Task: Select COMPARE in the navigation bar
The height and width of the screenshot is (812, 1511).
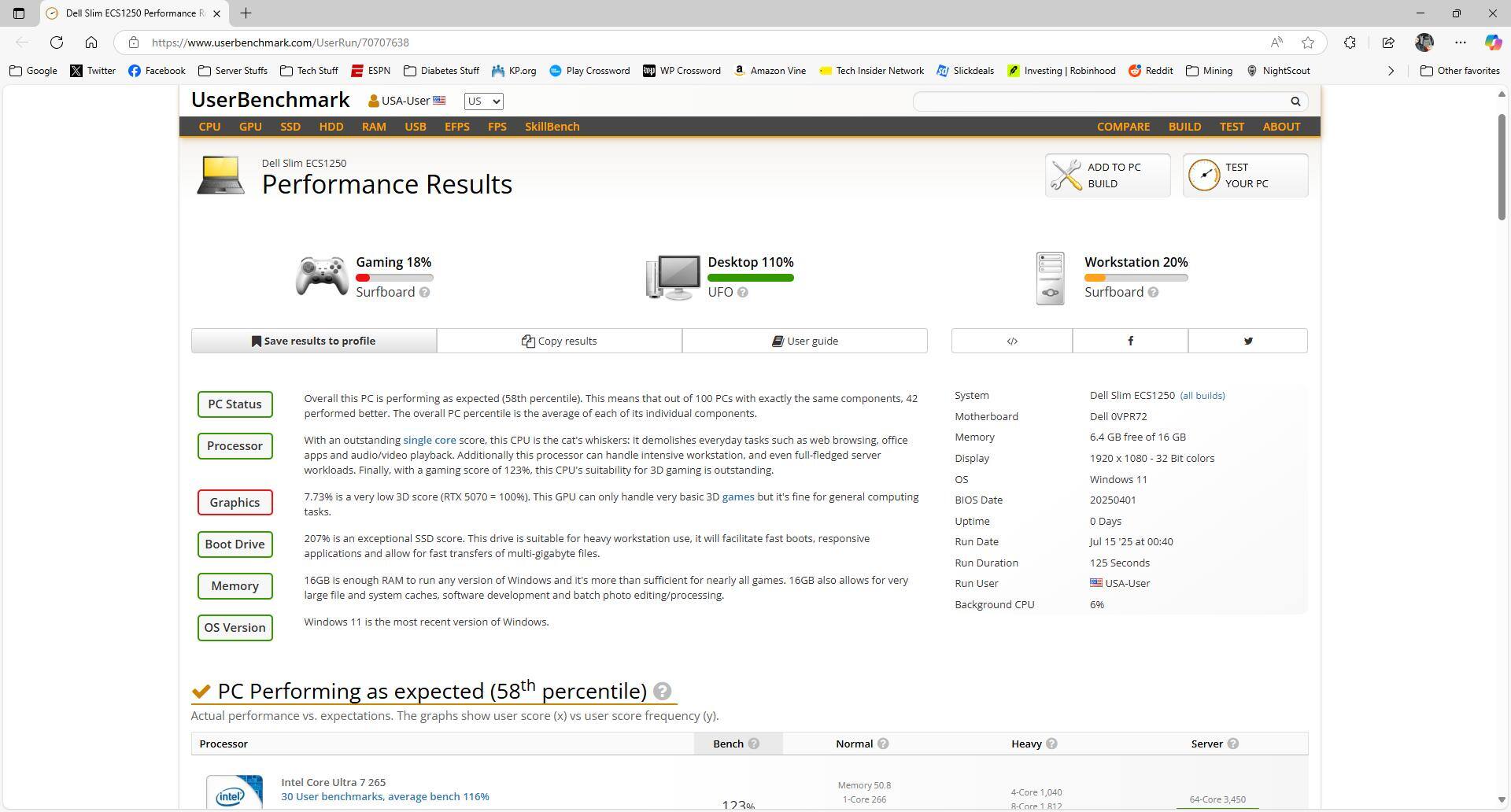Action: pos(1123,127)
